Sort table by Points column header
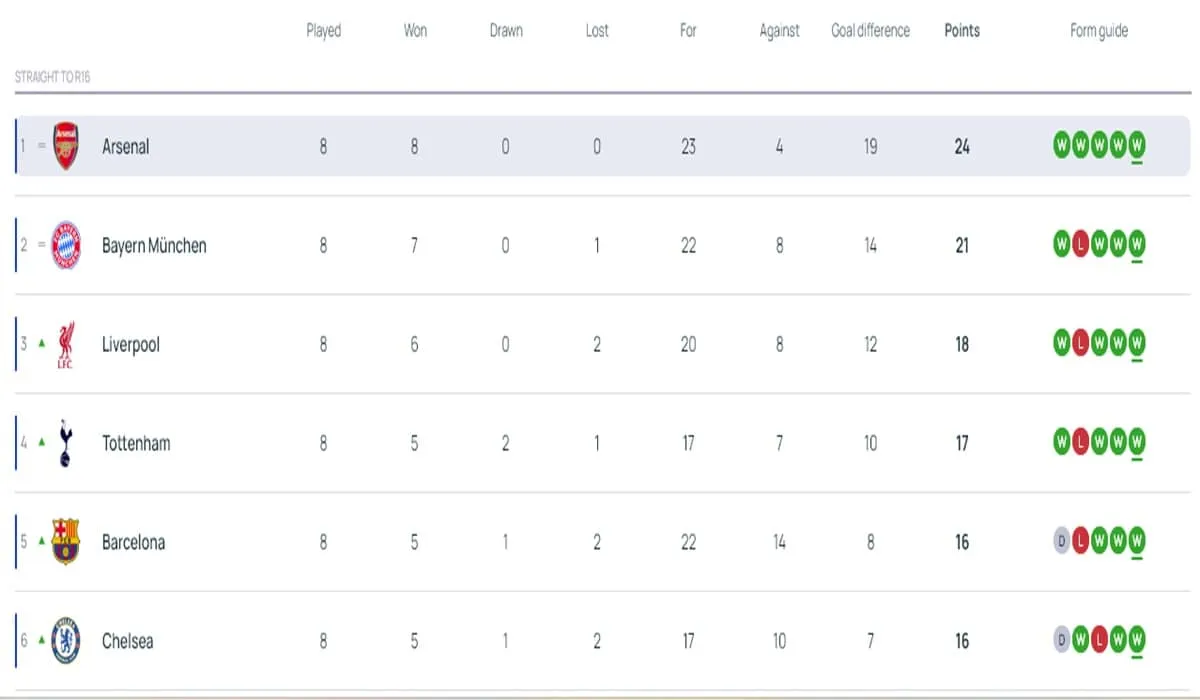 [x=962, y=31]
